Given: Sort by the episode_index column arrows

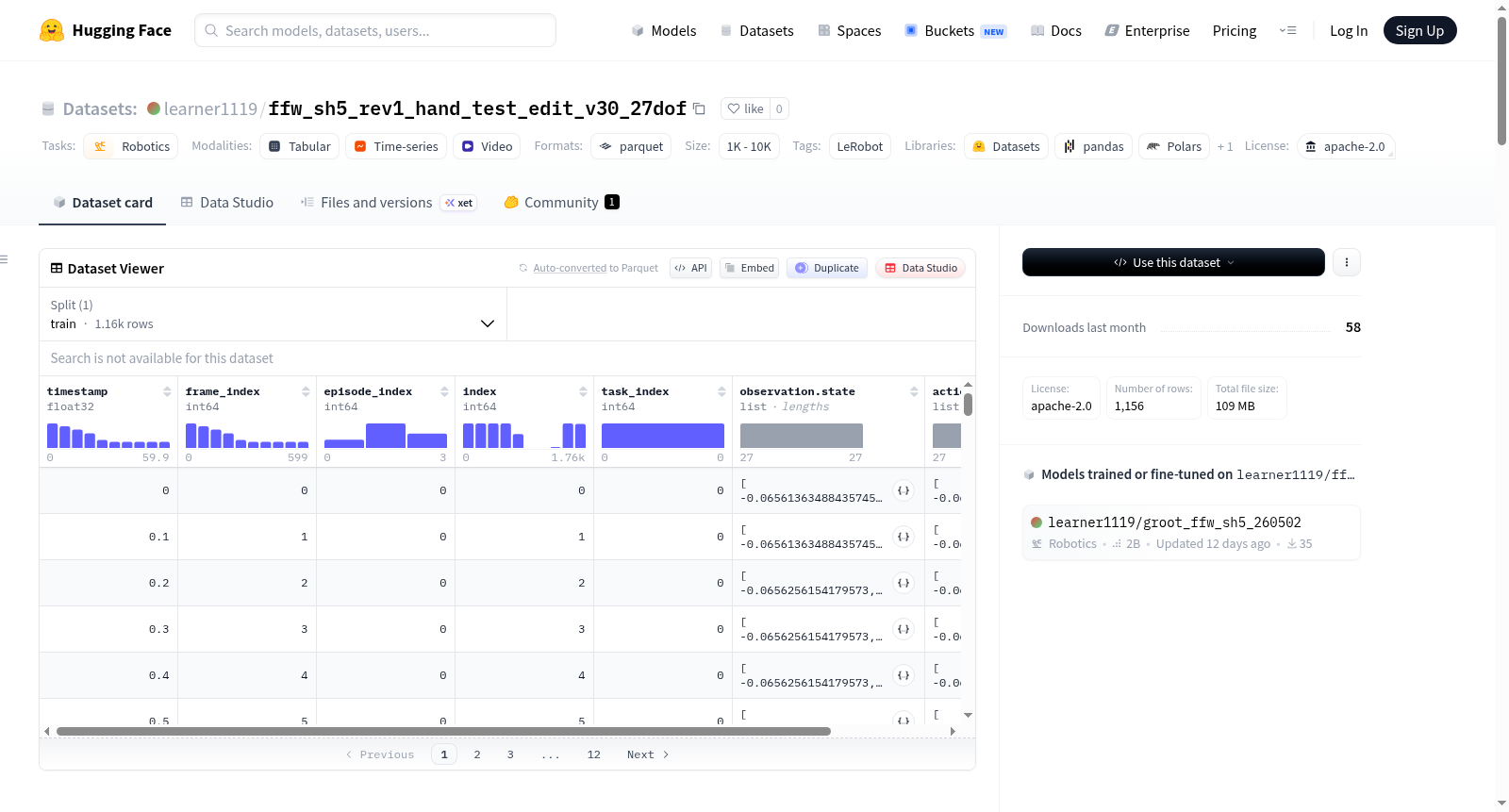Looking at the screenshot, I should coord(444,391).
